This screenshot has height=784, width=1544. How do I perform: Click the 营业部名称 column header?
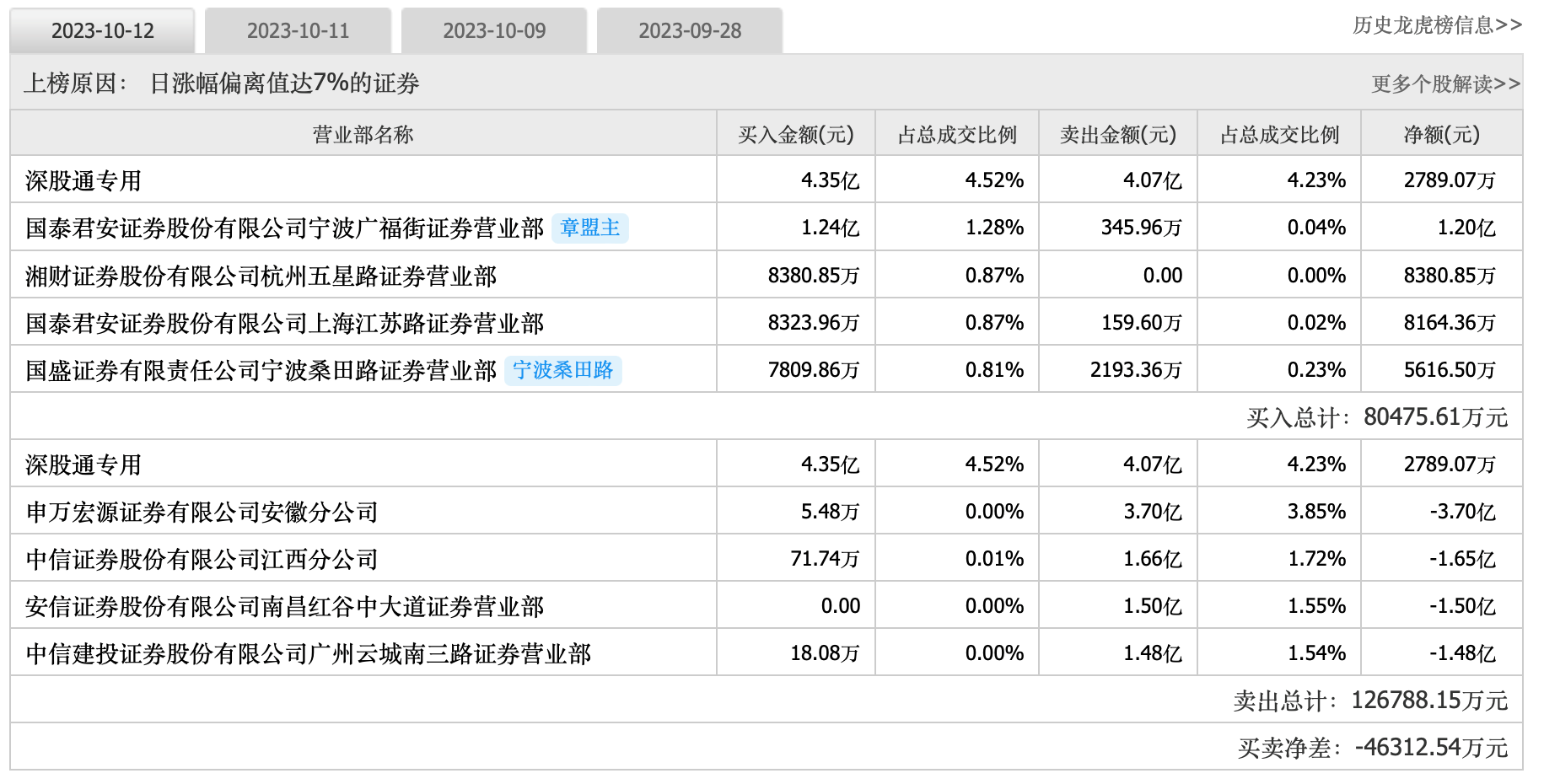[x=363, y=135]
